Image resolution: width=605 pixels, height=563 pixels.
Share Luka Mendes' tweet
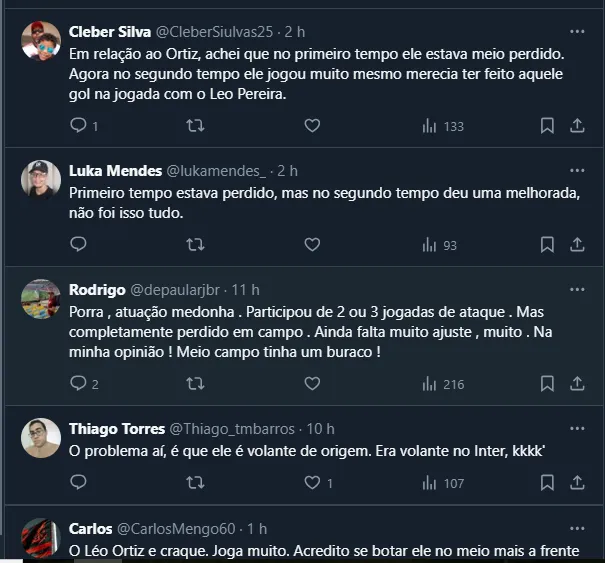(x=577, y=244)
